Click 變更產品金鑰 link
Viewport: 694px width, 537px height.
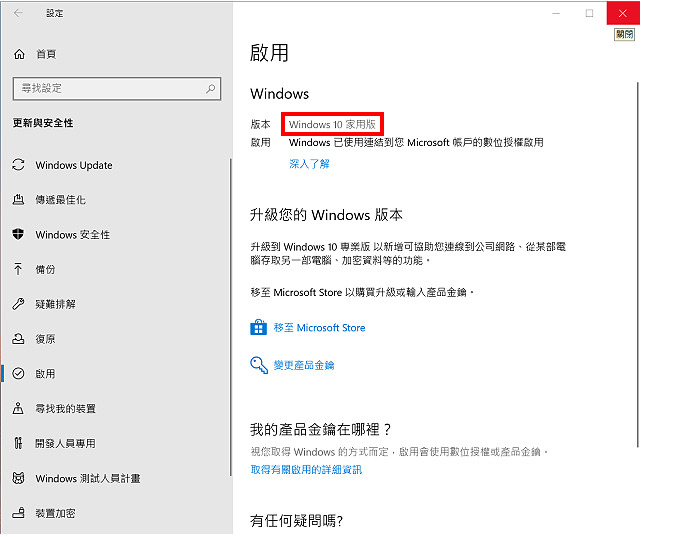tap(304, 365)
